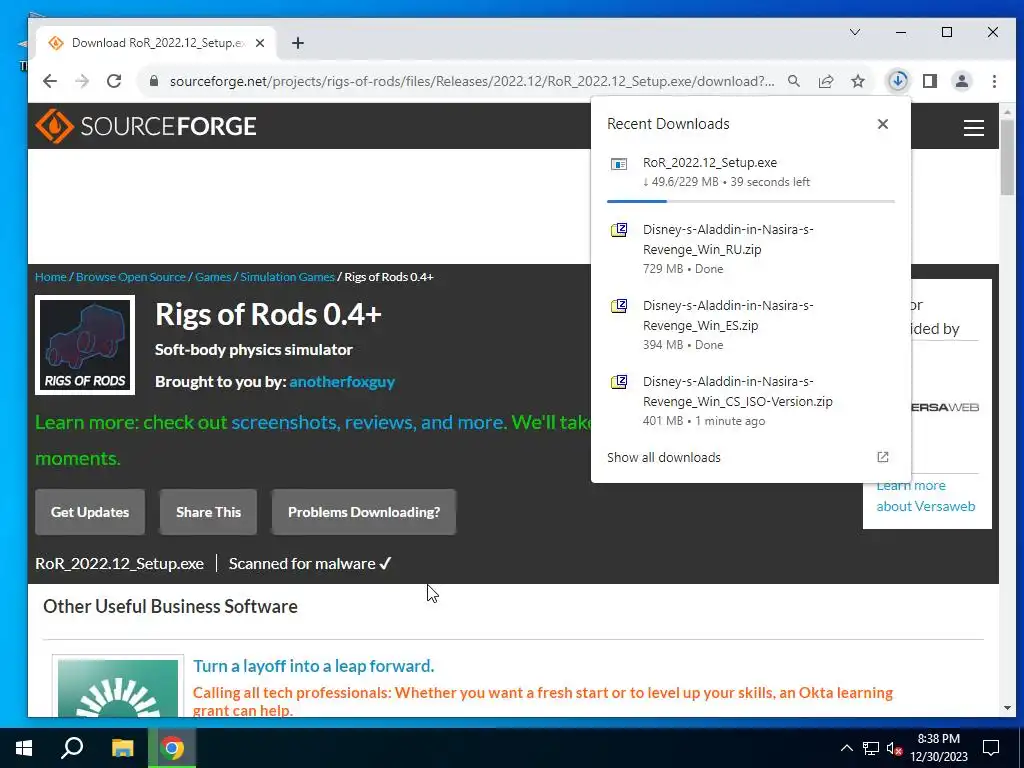1024x768 pixels.
Task: Close the Recent Downloads popup
Action: (x=883, y=124)
